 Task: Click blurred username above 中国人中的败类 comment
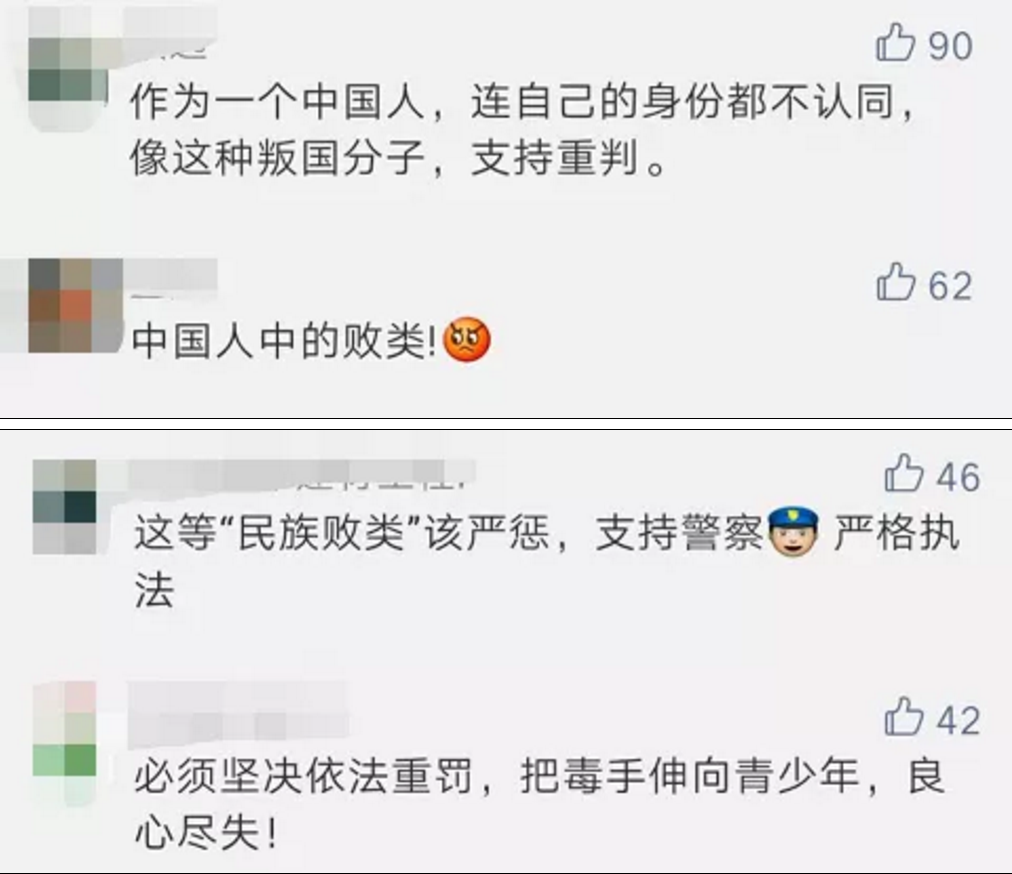(170, 278)
